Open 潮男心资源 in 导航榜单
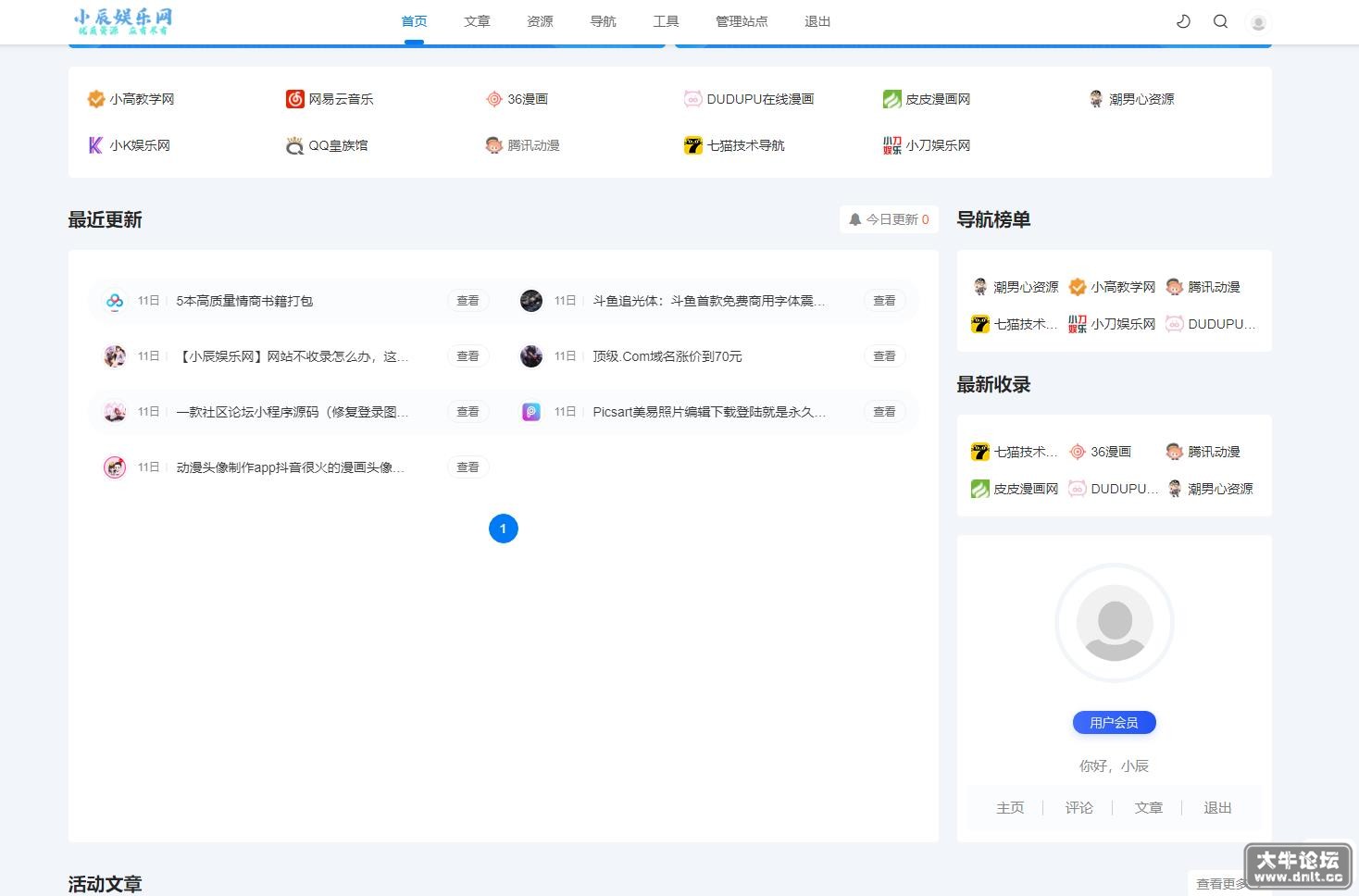 coord(1016,287)
